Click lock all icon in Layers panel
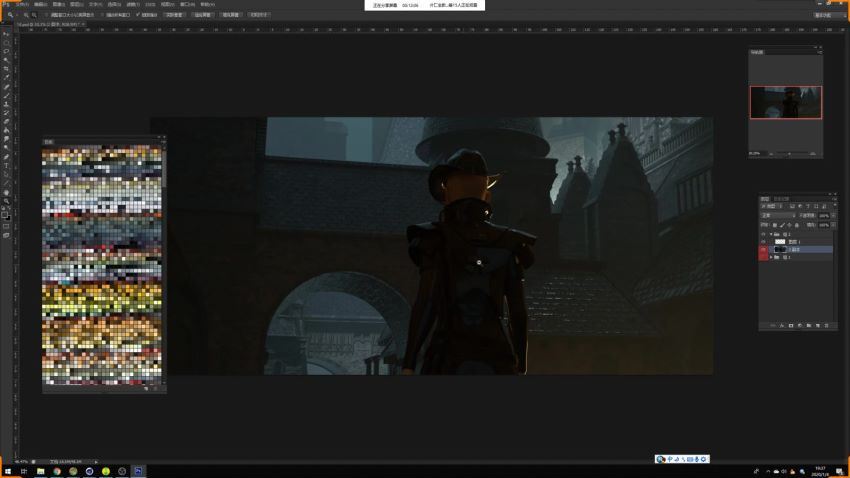 [796, 225]
